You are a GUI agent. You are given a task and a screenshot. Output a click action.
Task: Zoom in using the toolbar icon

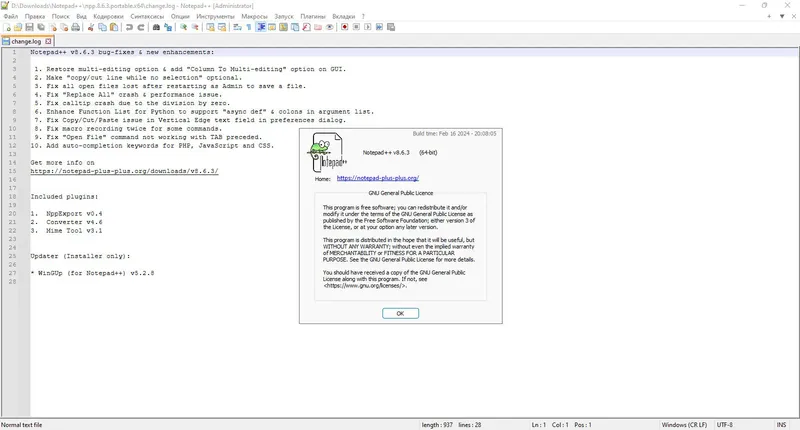click(x=183, y=27)
